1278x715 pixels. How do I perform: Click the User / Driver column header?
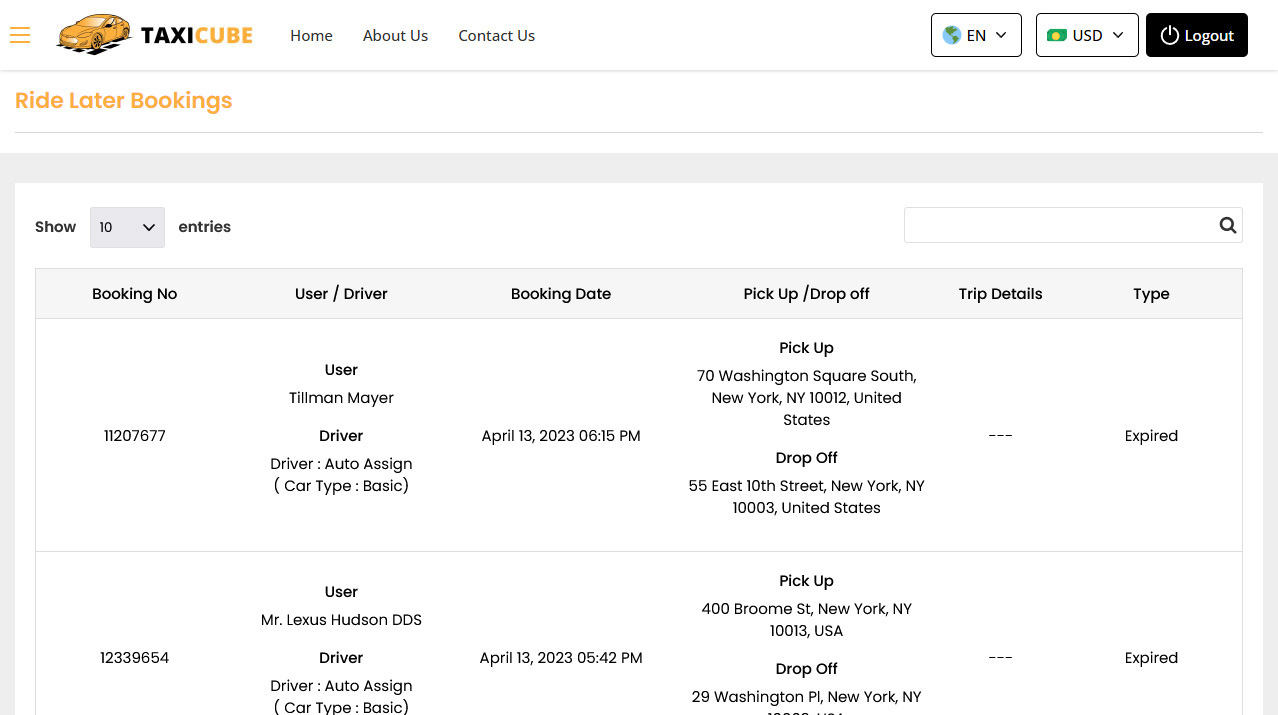[x=341, y=294]
